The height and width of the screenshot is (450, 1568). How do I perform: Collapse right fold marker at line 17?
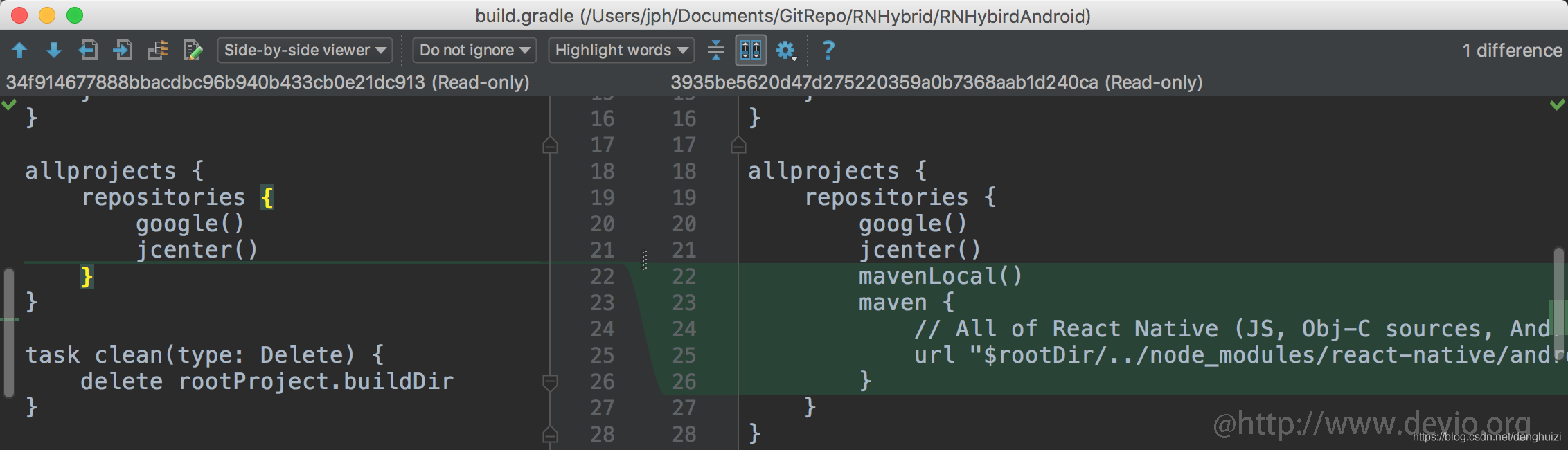pyautogui.click(x=738, y=145)
